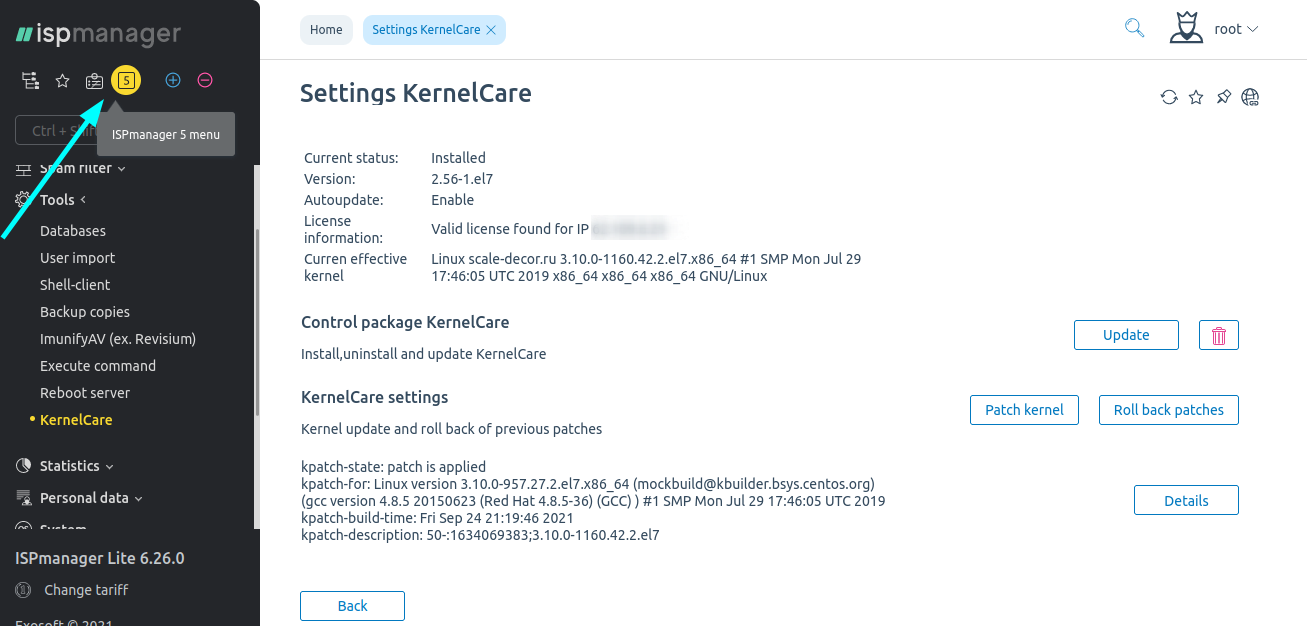Click the version value 2.56-1.el7
This screenshot has width=1307, height=626.
tap(462, 179)
